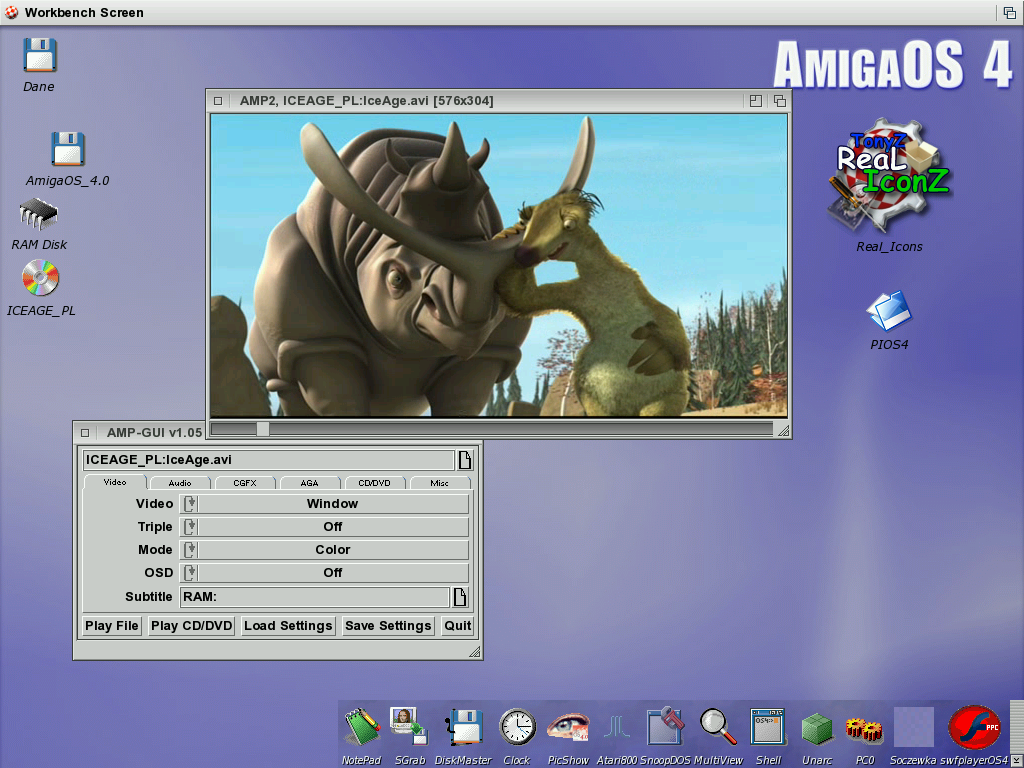The image size is (1024, 768).
Task: Click the Play CD/DVD button
Action: pos(191,626)
